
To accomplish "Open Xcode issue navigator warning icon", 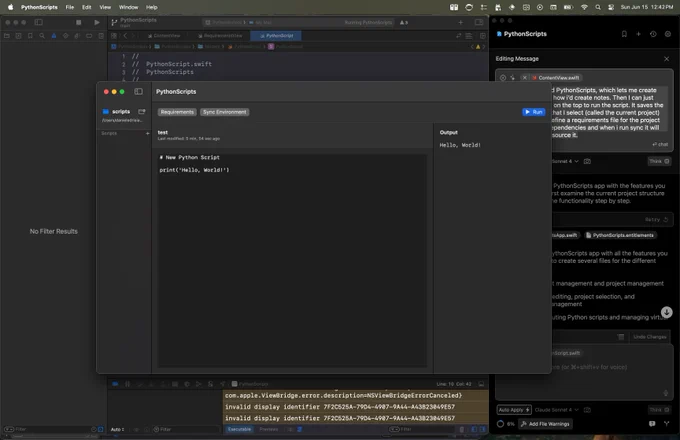I will click(54, 36).
